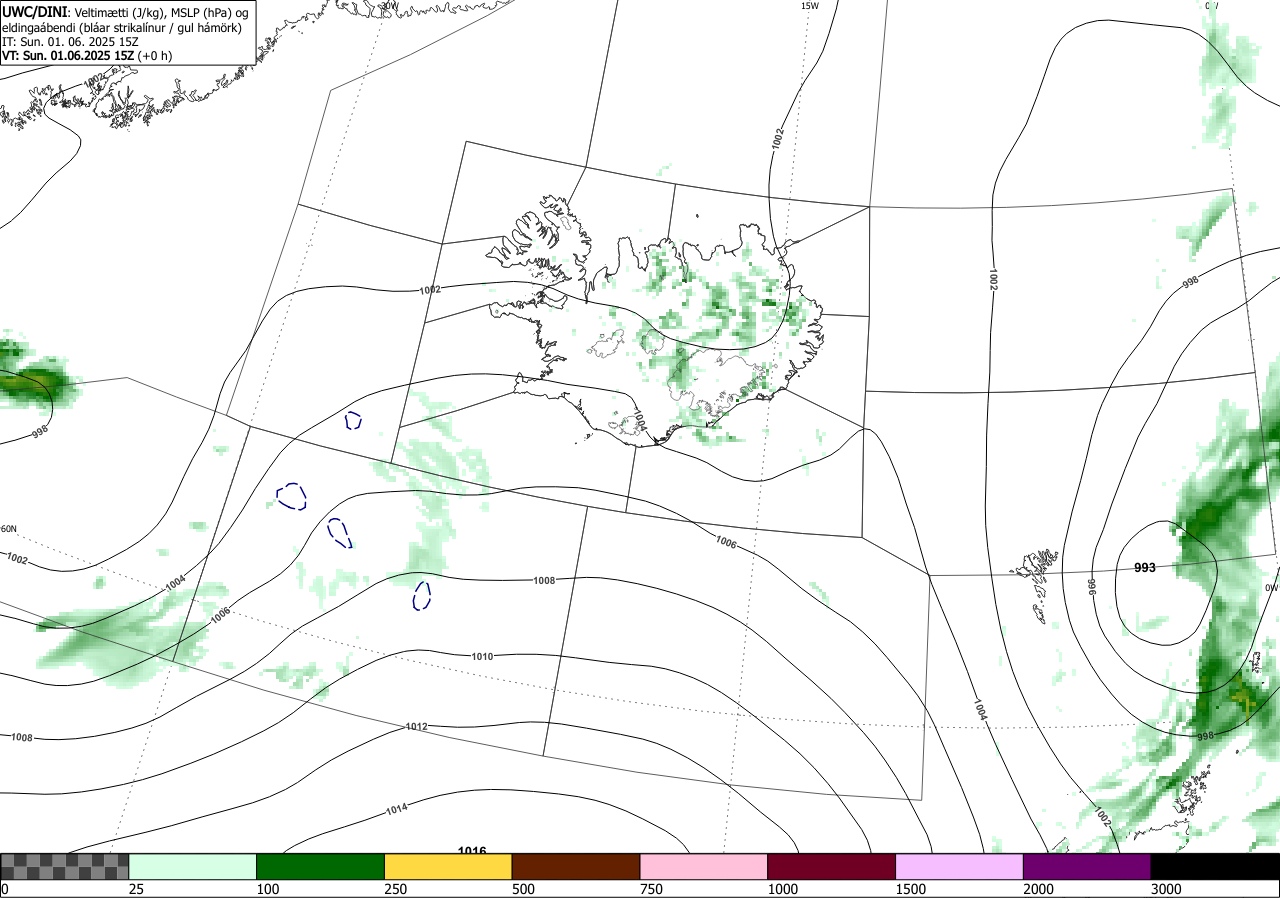Choose the light purple 1500–2000 legend swatch
This screenshot has width=1280, height=898.
coord(960,867)
